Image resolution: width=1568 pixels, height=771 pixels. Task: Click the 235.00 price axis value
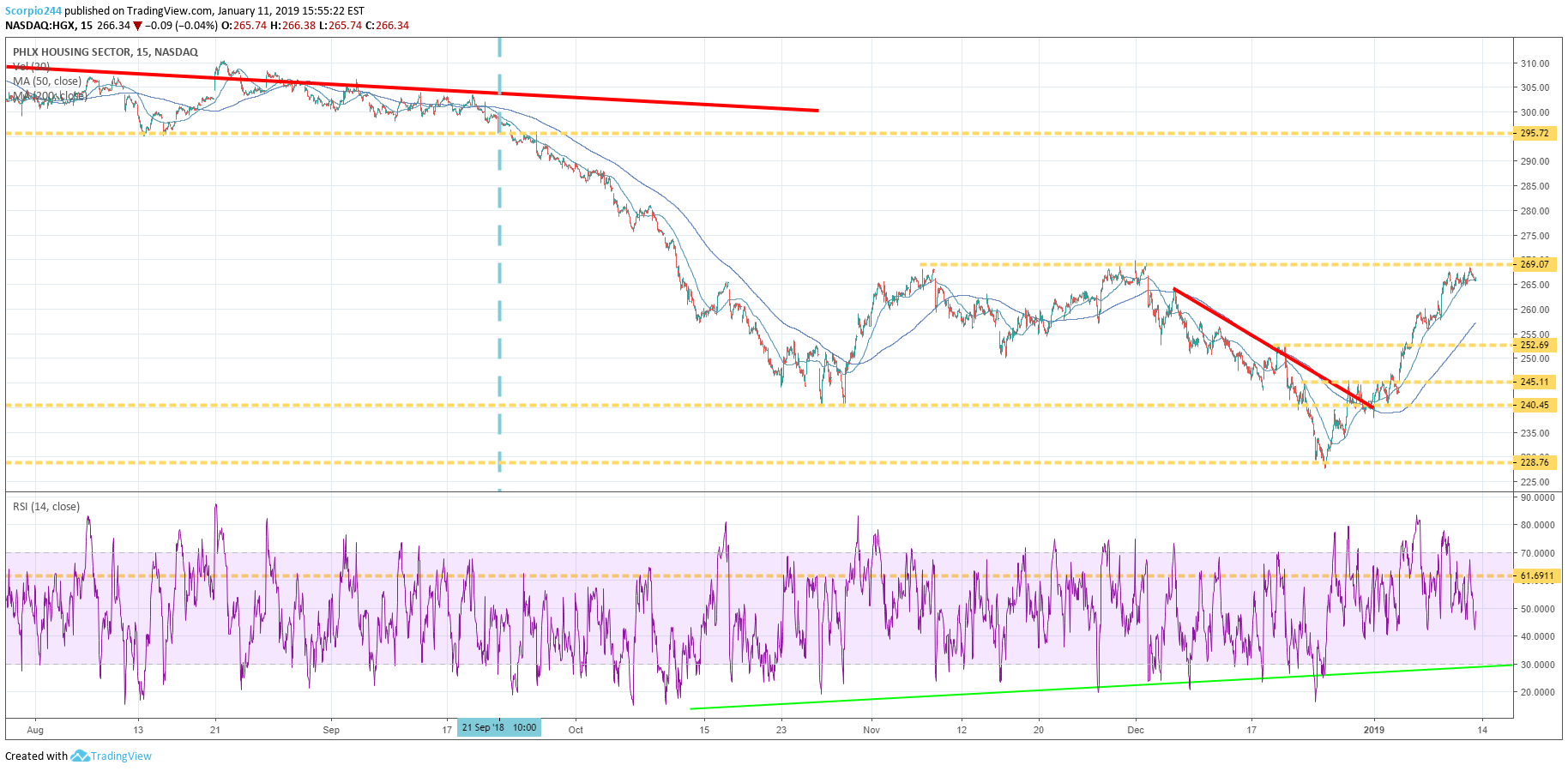click(x=1535, y=433)
